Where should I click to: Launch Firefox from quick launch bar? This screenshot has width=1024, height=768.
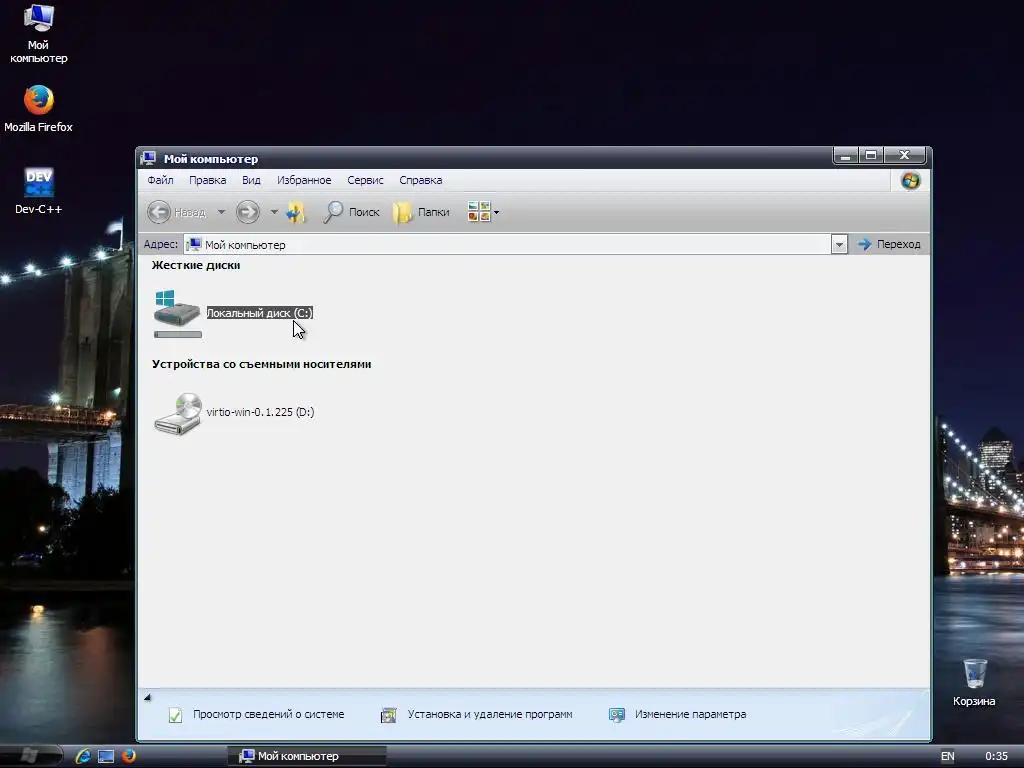129,756
